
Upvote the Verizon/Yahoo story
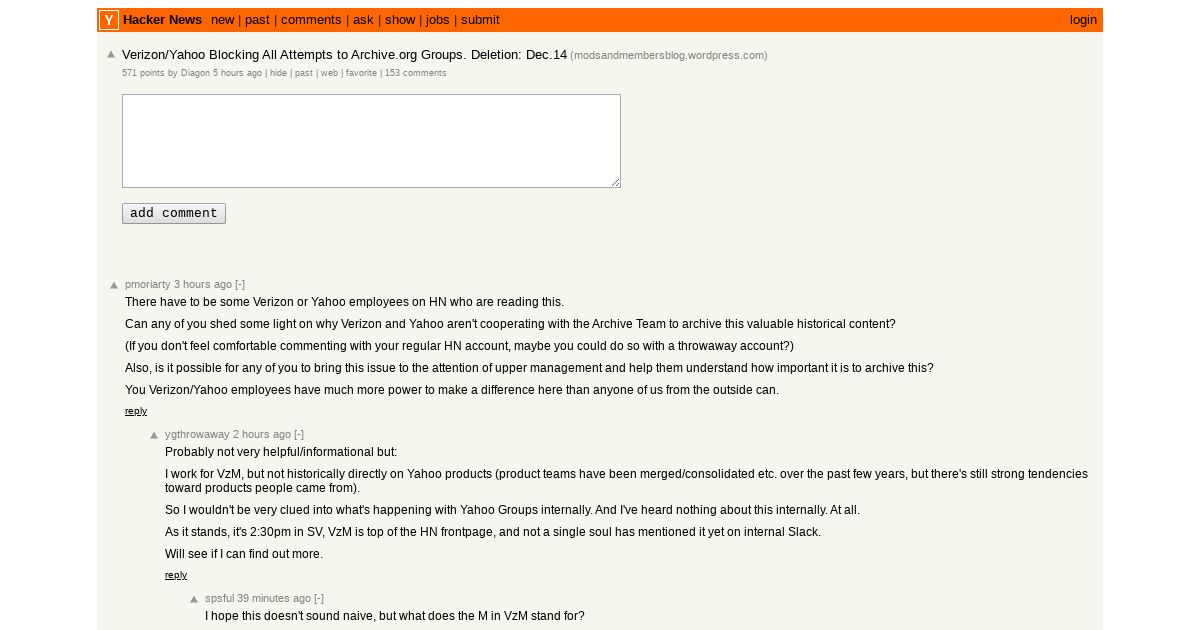[x=111, y=55]
